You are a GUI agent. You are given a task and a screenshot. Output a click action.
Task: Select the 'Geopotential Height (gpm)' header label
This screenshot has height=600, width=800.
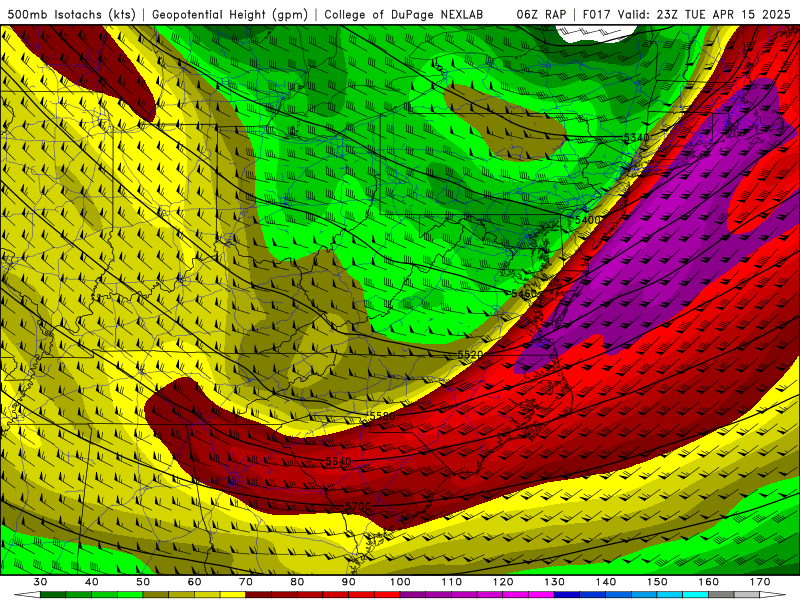coord(230,14)
